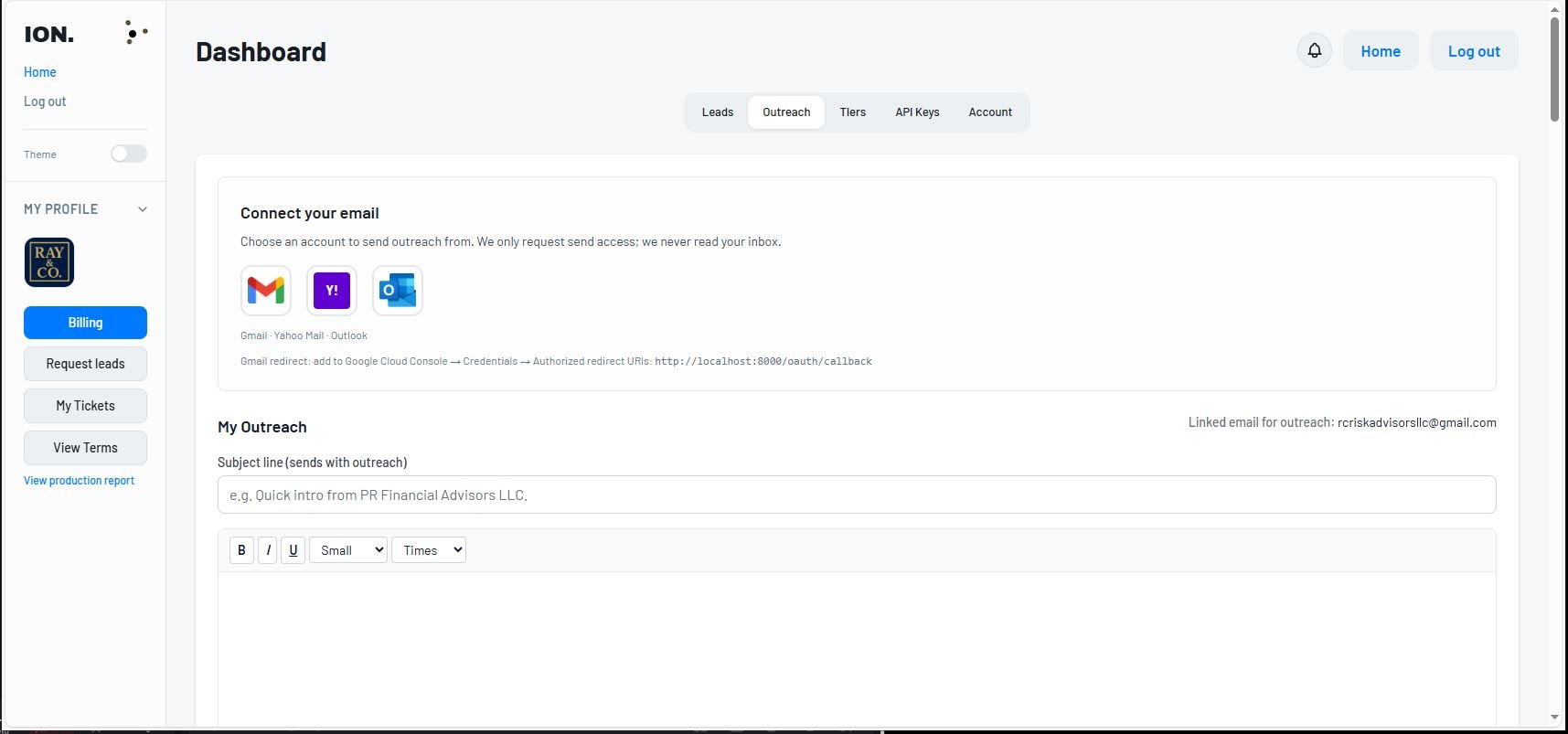Go to the API Keys tab
The image size is (1568, 734).
(917, 112)
